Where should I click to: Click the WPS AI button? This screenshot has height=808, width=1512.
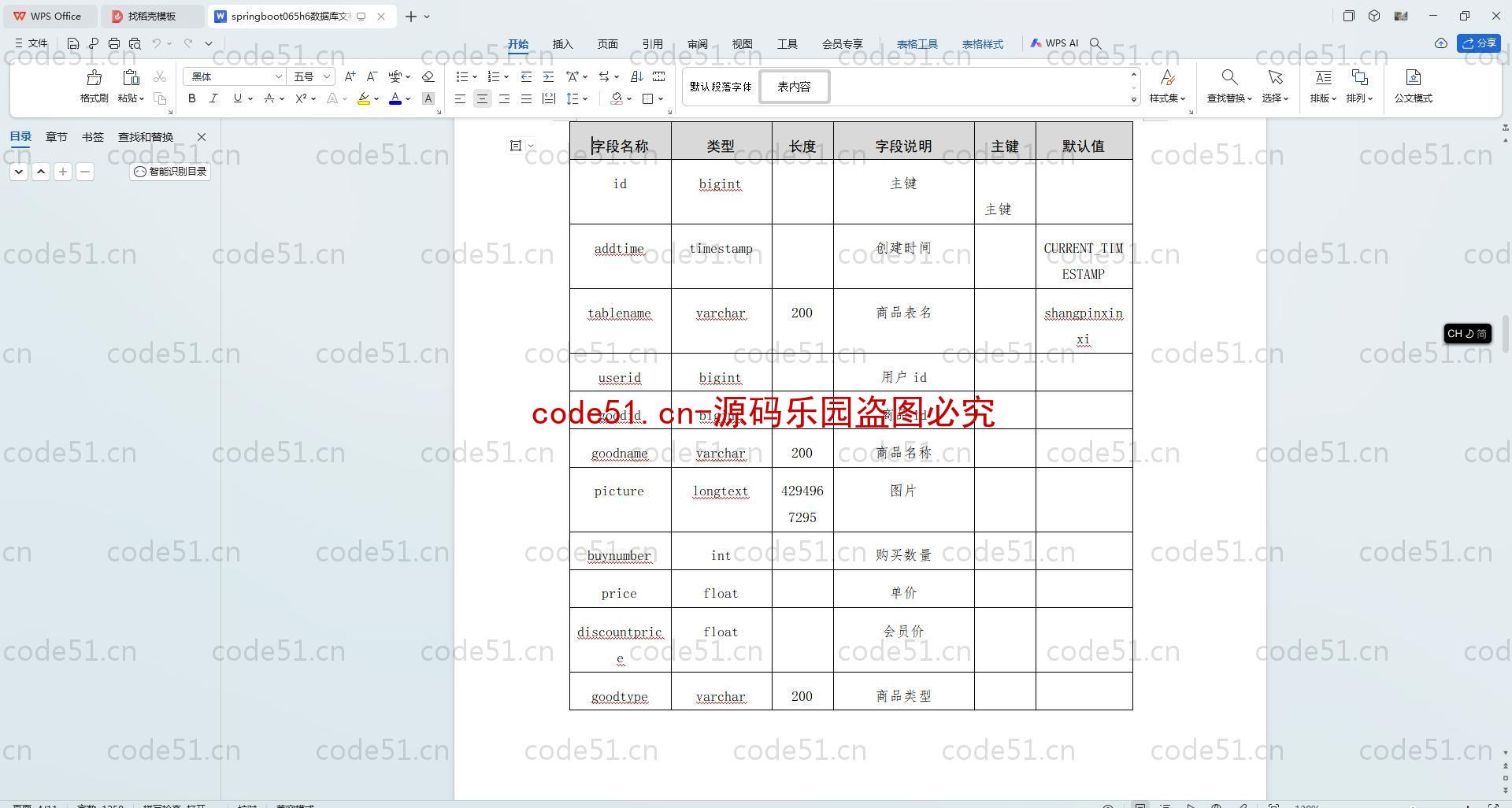(1054, 43)
